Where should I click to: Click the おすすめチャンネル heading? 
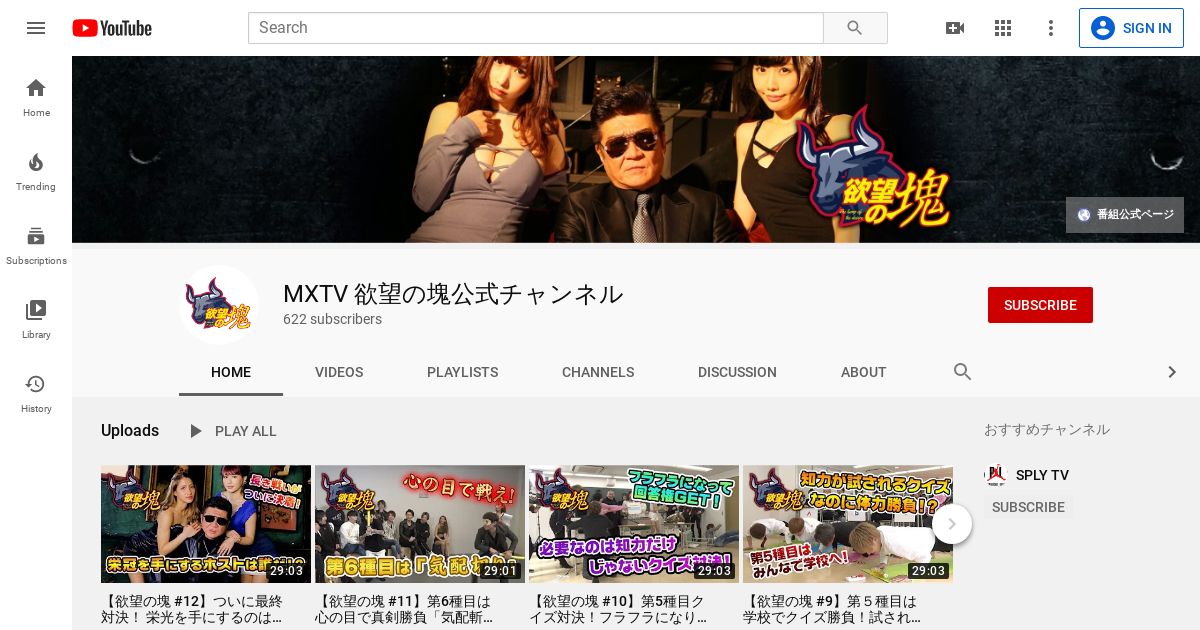1047,429
